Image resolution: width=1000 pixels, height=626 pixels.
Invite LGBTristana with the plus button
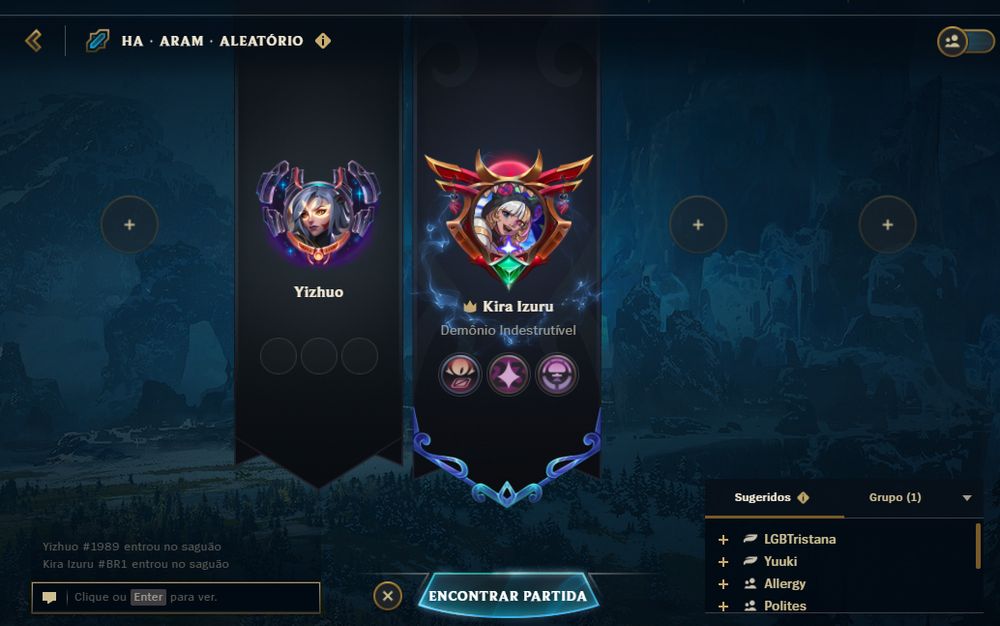click(723, 540)
